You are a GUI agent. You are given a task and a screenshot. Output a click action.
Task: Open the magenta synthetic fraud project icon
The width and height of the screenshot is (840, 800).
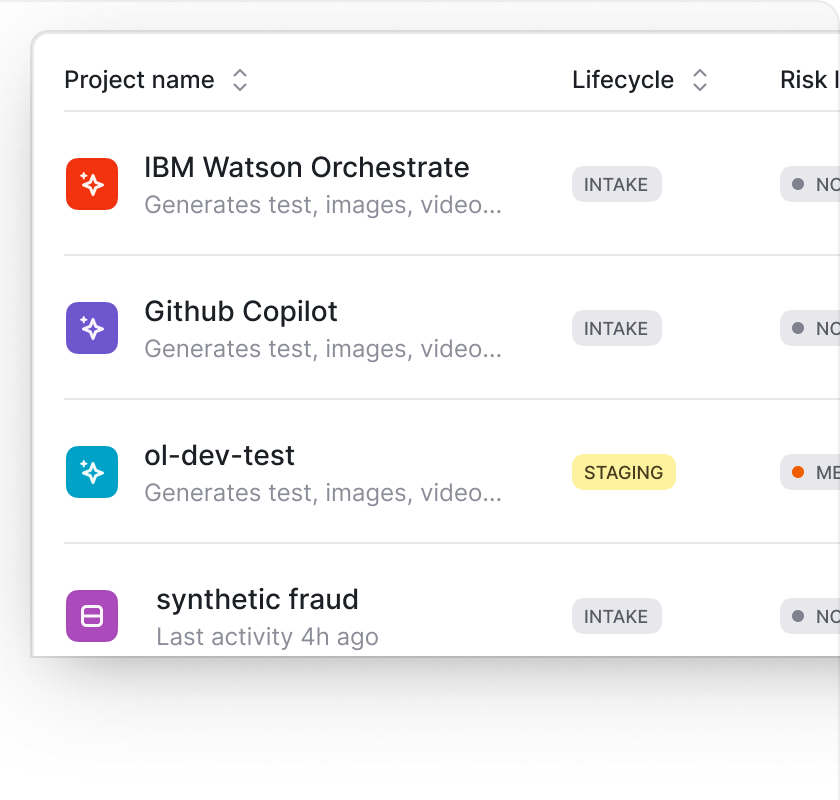pos(92,616)
